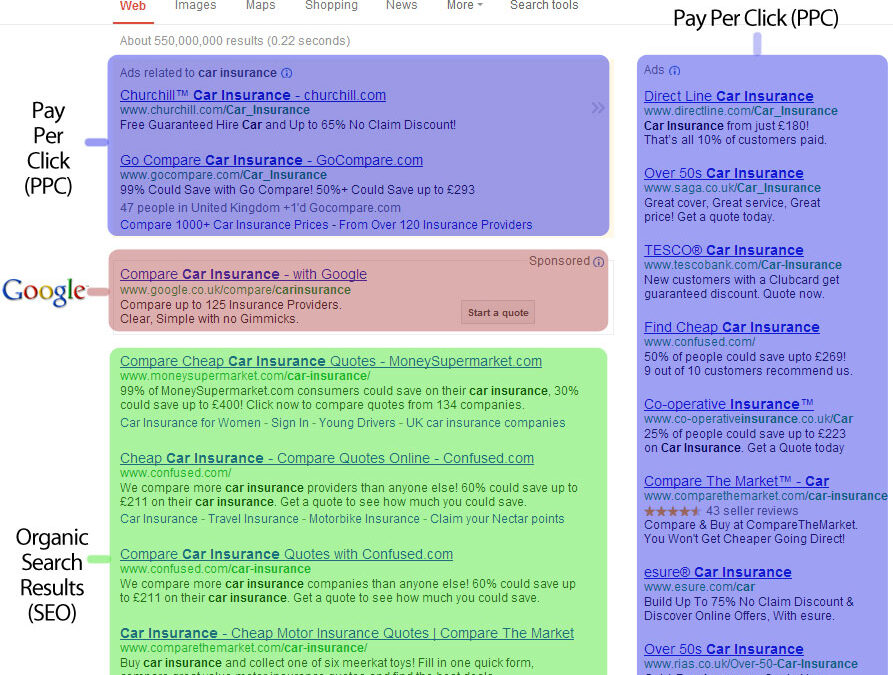Open 'Find Cheap Car Insurance' ad
The image size is (893, 675).
tap(731, 327)
